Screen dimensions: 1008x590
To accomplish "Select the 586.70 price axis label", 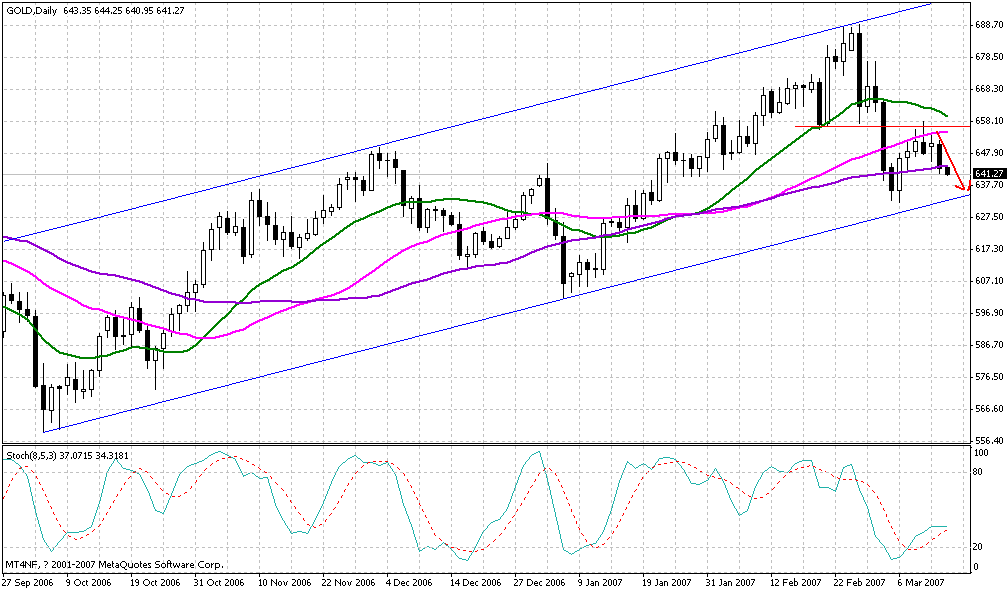I will pyautogui.click(x=989, y=345).
